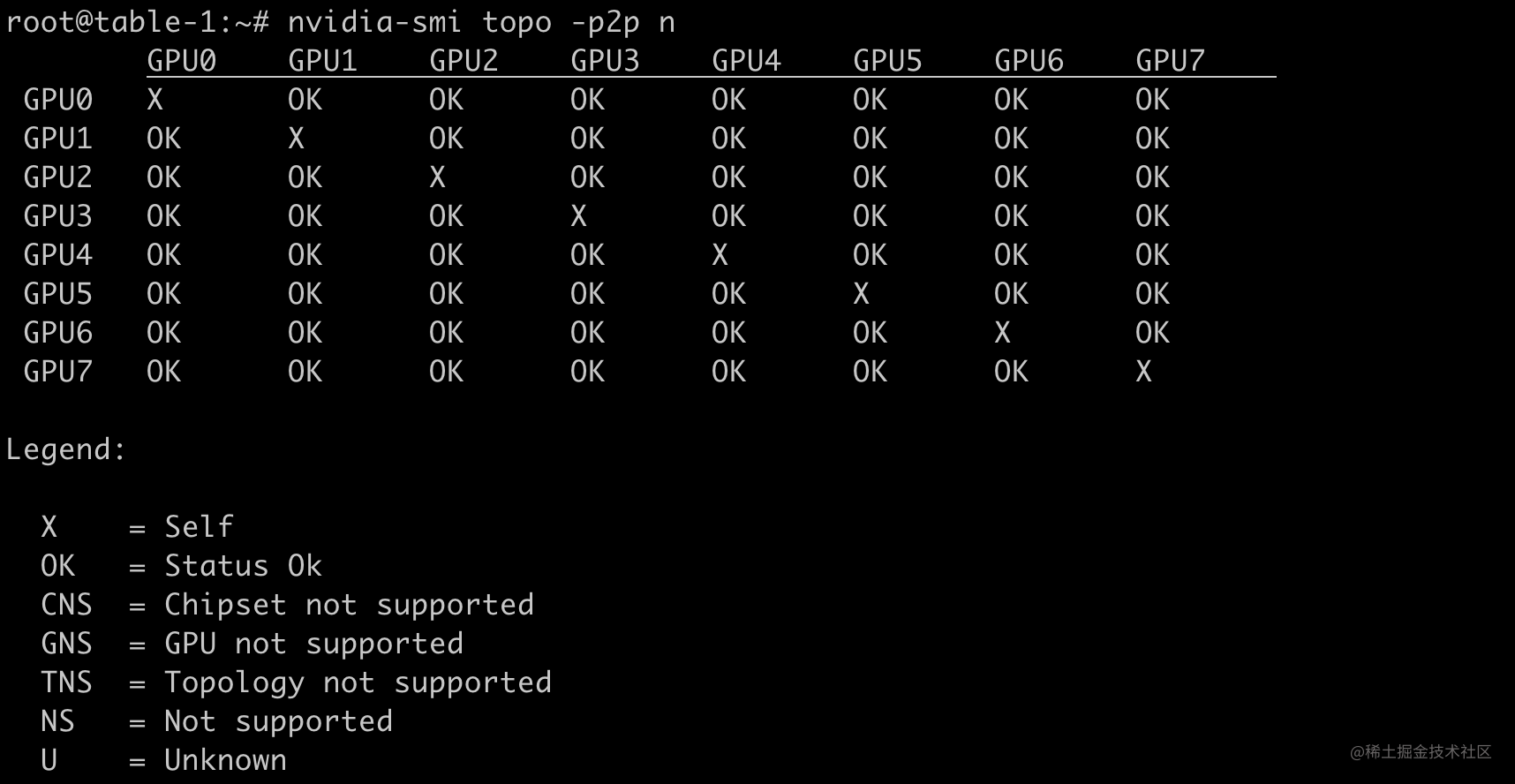Click the GPU7 column header
Viewport: 1515px width, 784px height.
click(x=1170, y=61)
